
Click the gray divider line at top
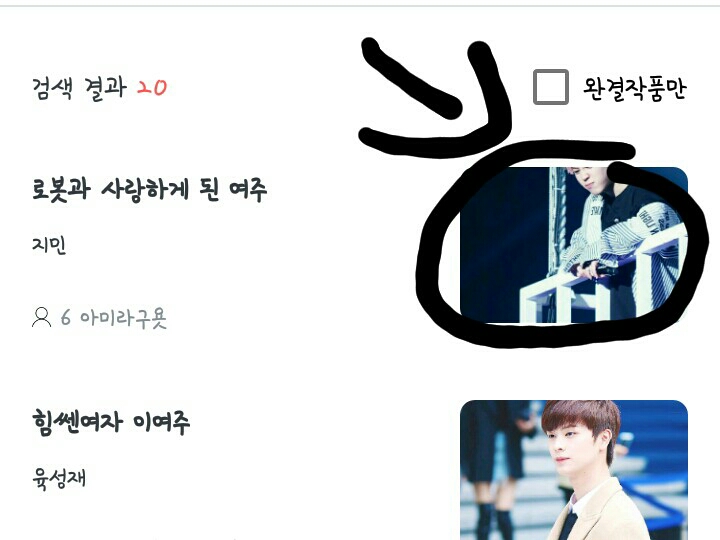point(360,6)
